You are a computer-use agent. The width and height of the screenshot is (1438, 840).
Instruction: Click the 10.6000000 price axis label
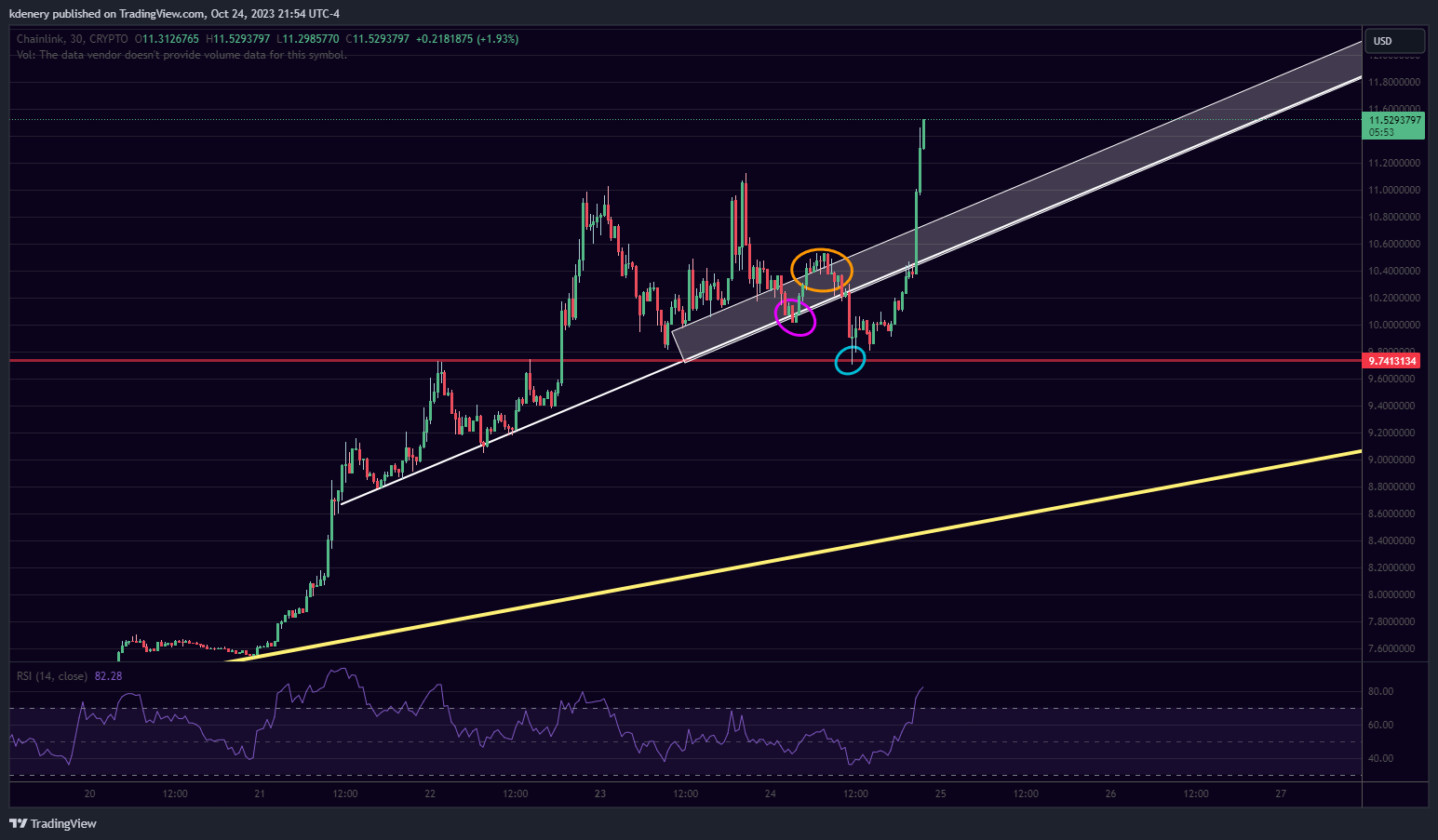[1394, 244]
